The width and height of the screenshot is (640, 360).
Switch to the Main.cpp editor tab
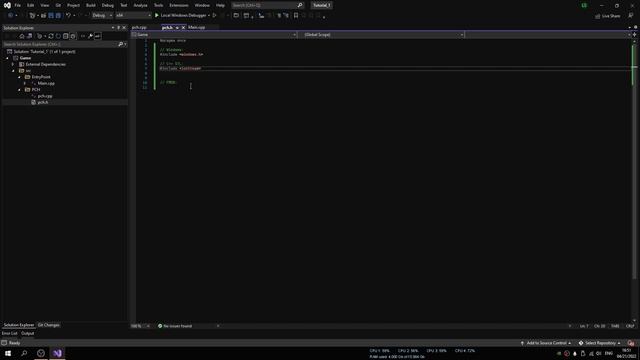coord(197,27)
